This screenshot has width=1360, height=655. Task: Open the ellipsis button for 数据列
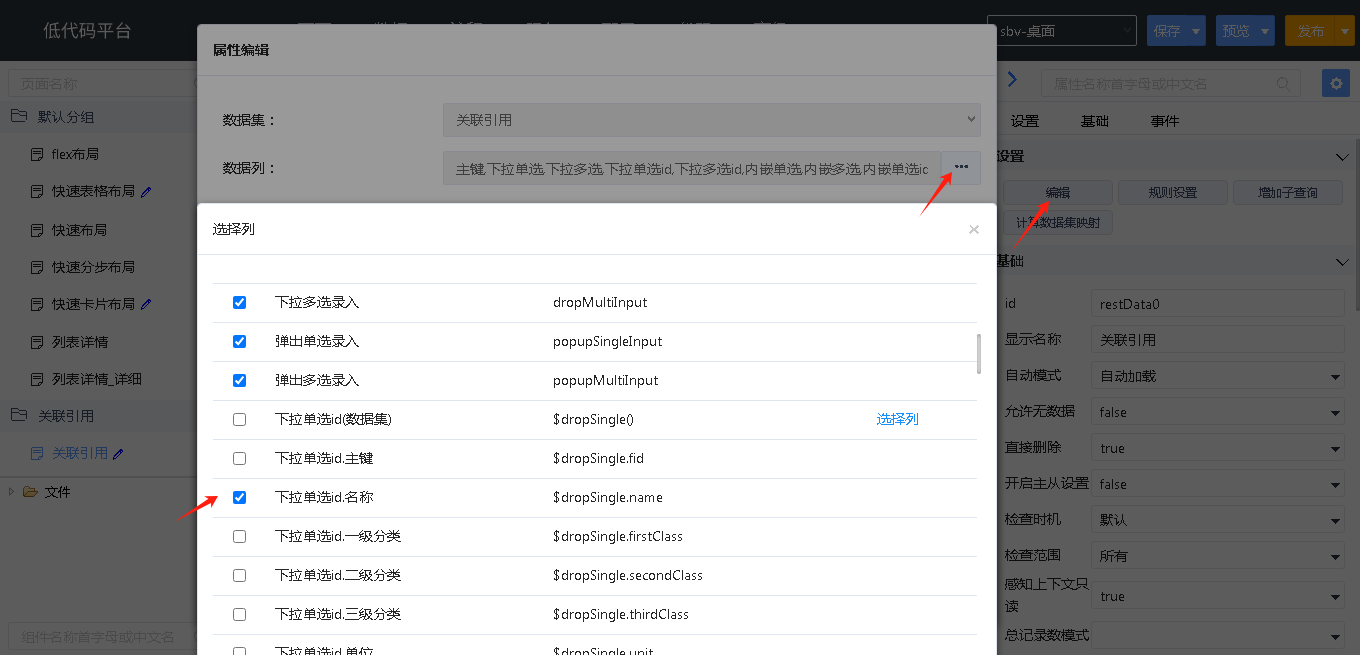[x=961, y=167]
